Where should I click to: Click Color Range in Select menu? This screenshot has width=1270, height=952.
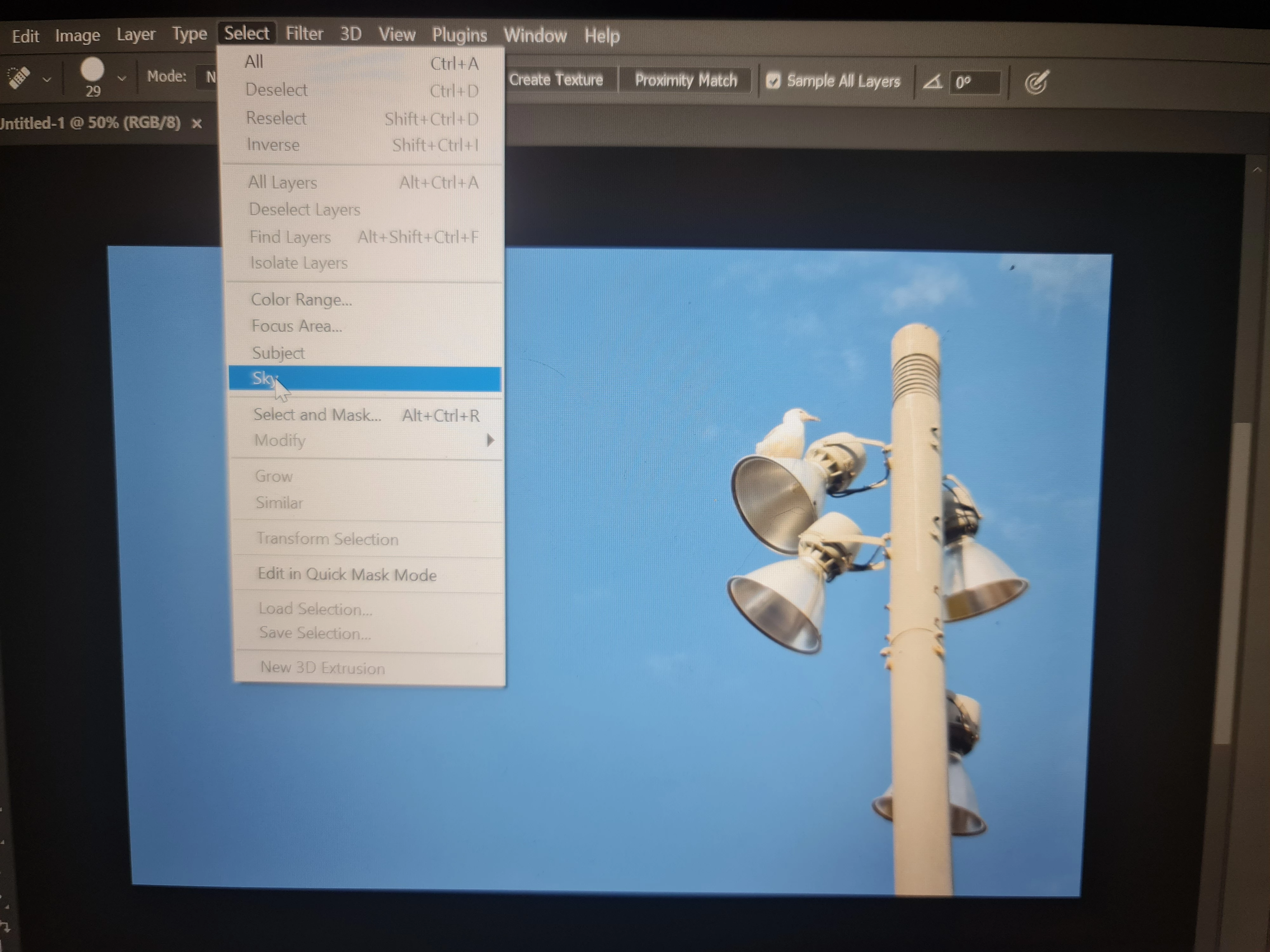pyautogui.click(x=301, y=300)
